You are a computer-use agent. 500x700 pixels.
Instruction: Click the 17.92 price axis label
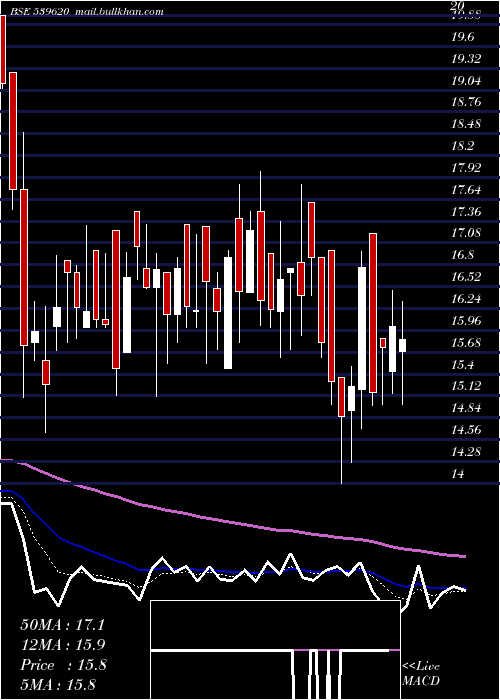466,168
